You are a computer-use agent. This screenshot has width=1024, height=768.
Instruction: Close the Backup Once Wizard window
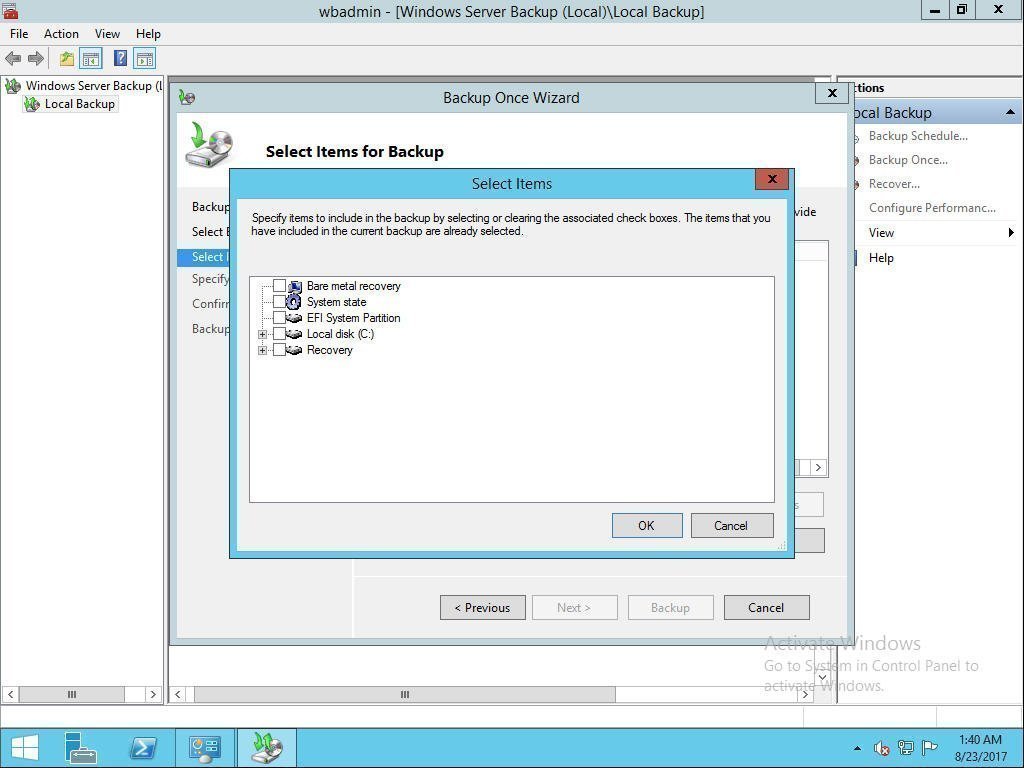click(832, 93)
